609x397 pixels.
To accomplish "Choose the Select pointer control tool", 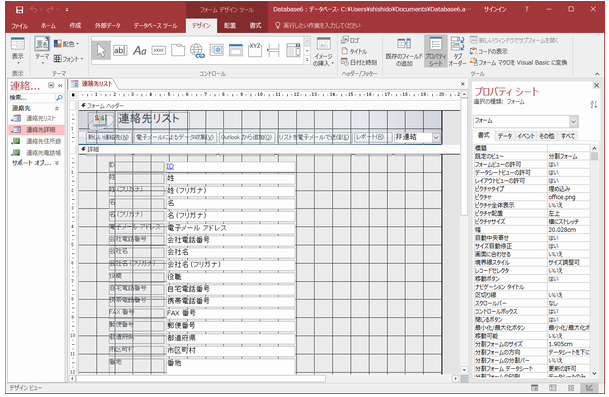I will pyautogui.click(x=101, y=50).
